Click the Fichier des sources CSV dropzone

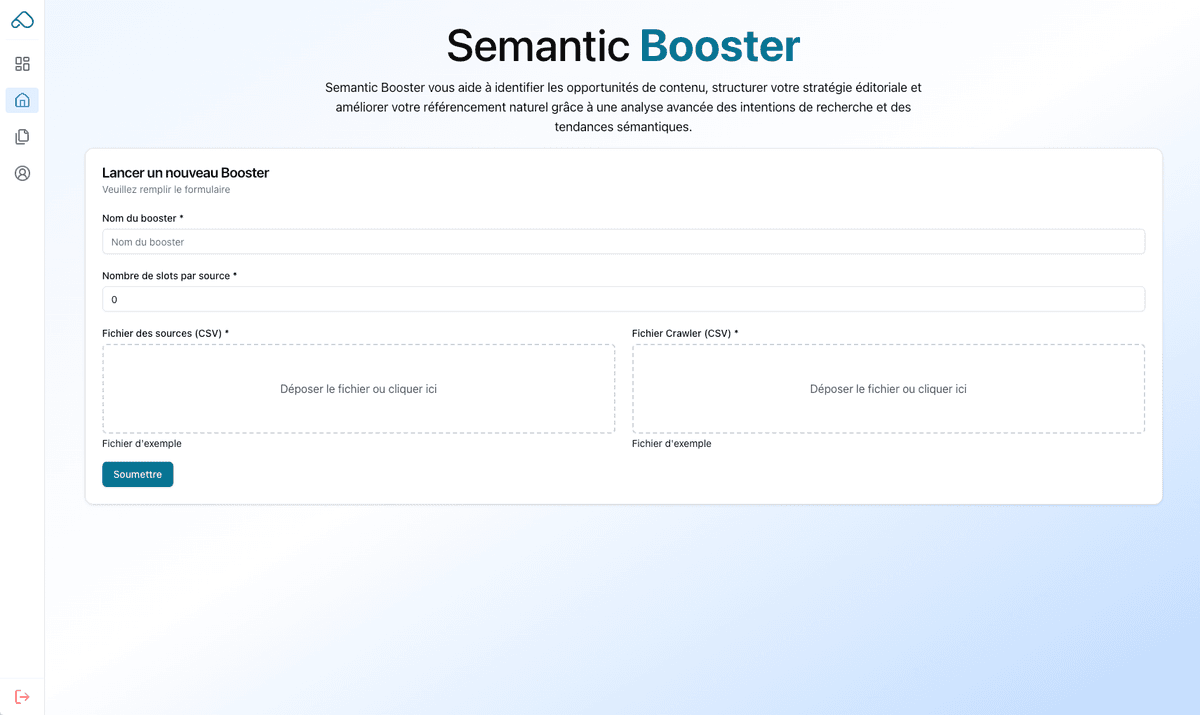pyautogui.click(x=358, y=389)
